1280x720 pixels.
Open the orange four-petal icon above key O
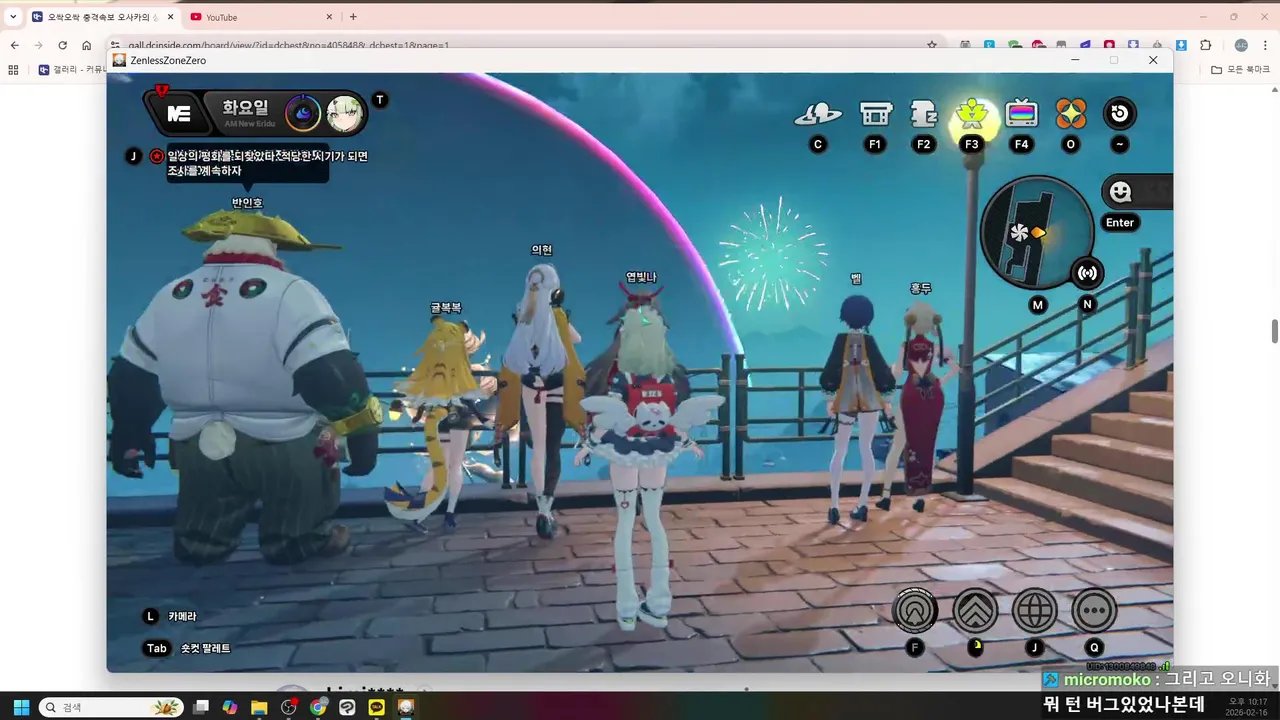(1071, 114)
